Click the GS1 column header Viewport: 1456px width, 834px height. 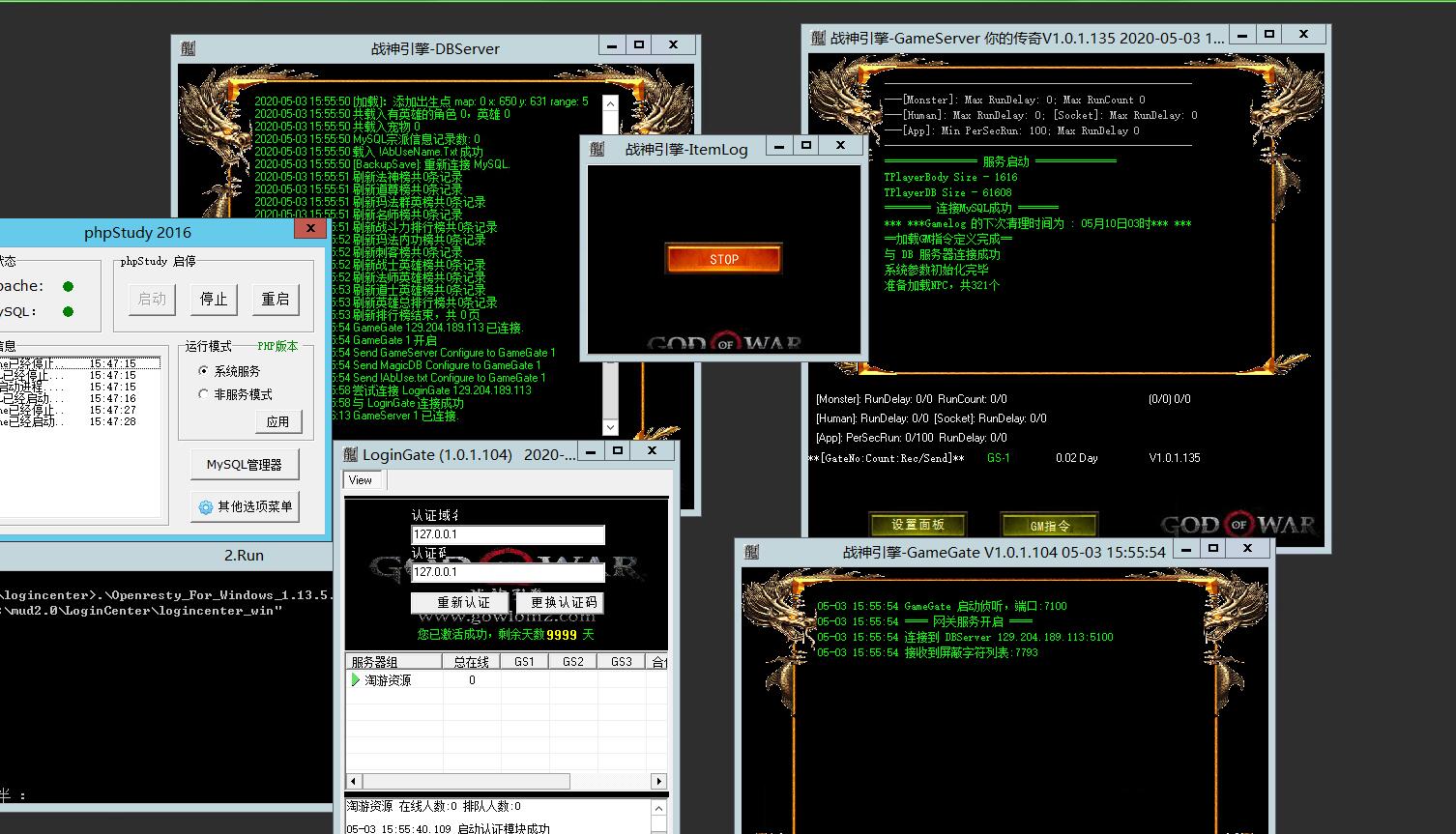[524, 662]
